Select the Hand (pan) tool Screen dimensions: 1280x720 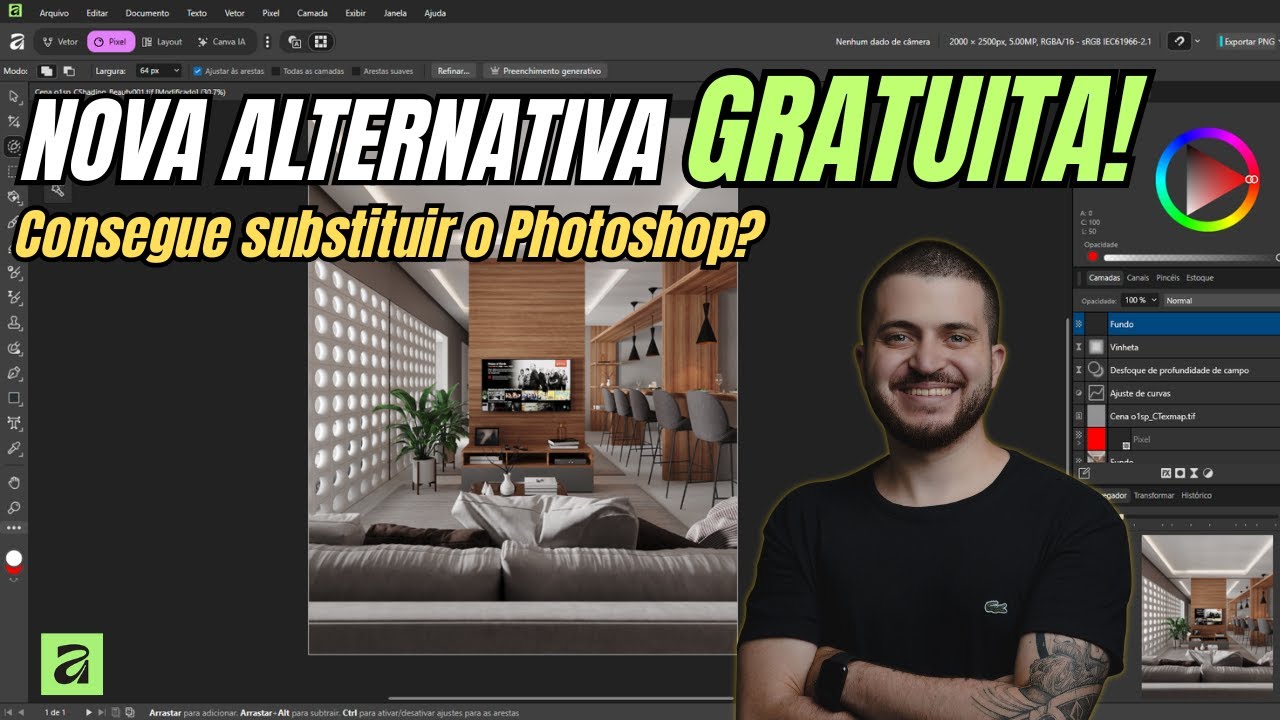[14, 483]
